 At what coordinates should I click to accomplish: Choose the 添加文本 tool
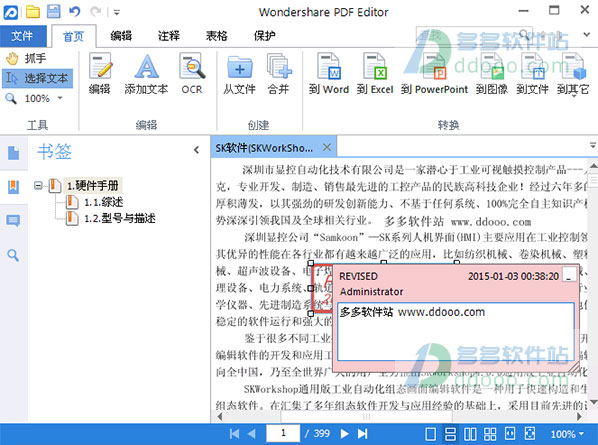(146, 73)
